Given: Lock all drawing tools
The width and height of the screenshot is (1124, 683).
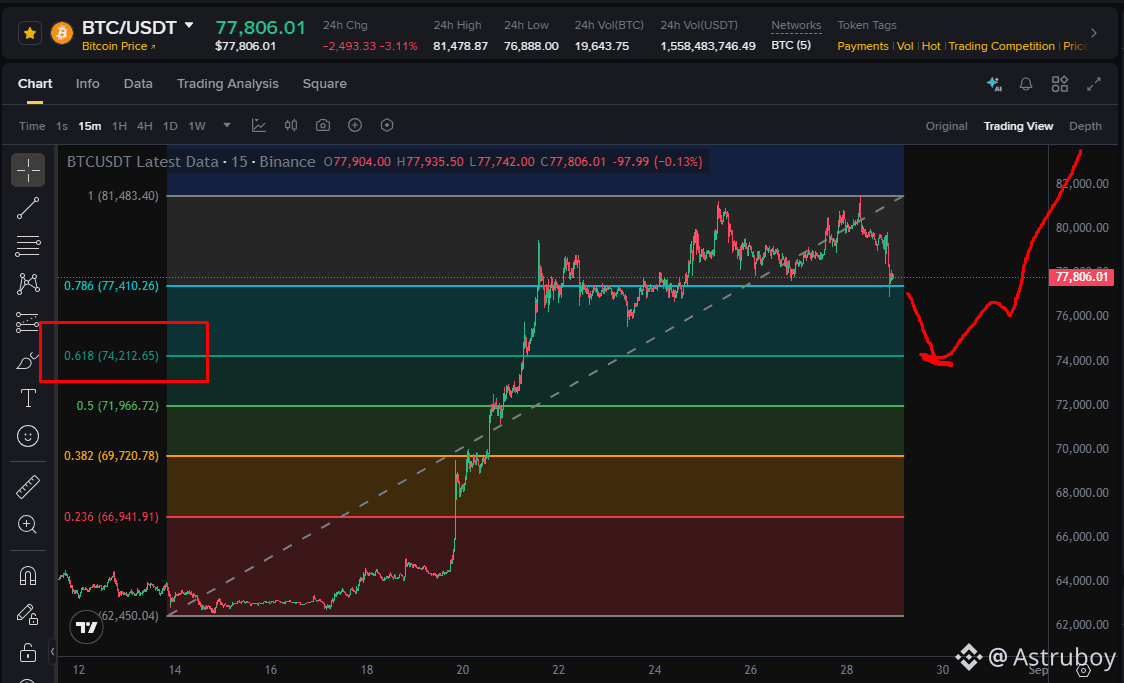Looking at the screenshot, I should (28, 652).
